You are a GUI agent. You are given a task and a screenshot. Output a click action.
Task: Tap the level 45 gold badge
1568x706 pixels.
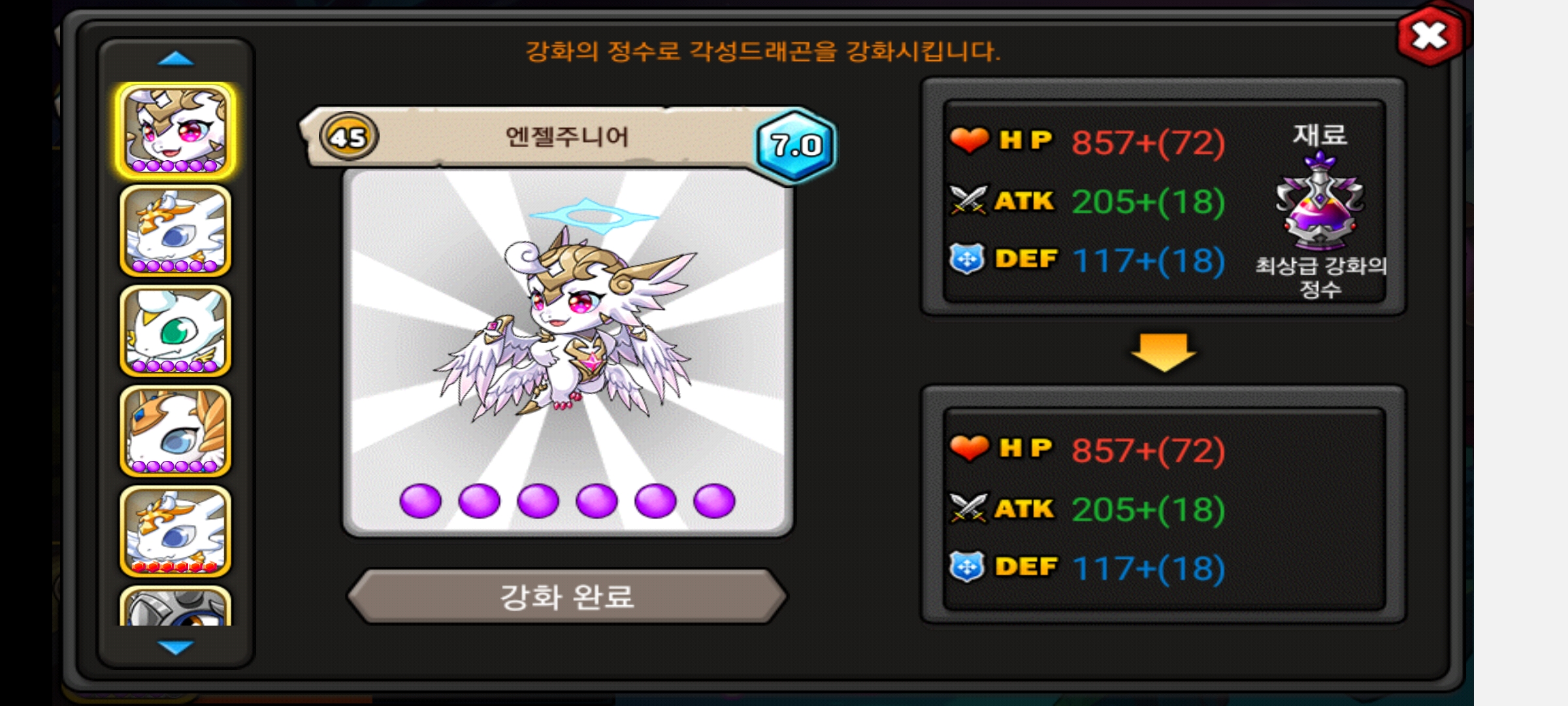pos(348,137)
